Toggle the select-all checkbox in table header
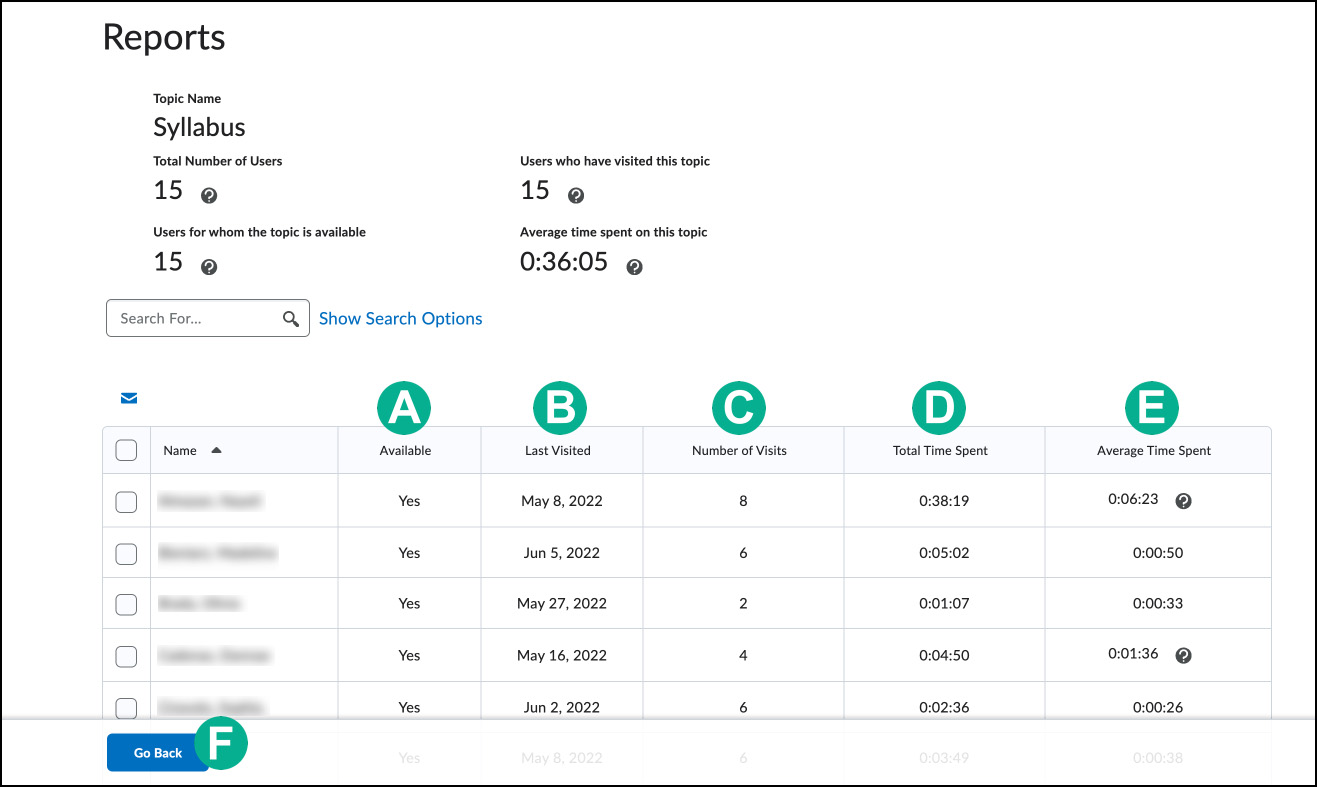Image resolution: width=1317 pixels, height=787 pixels. pos(126,450)
